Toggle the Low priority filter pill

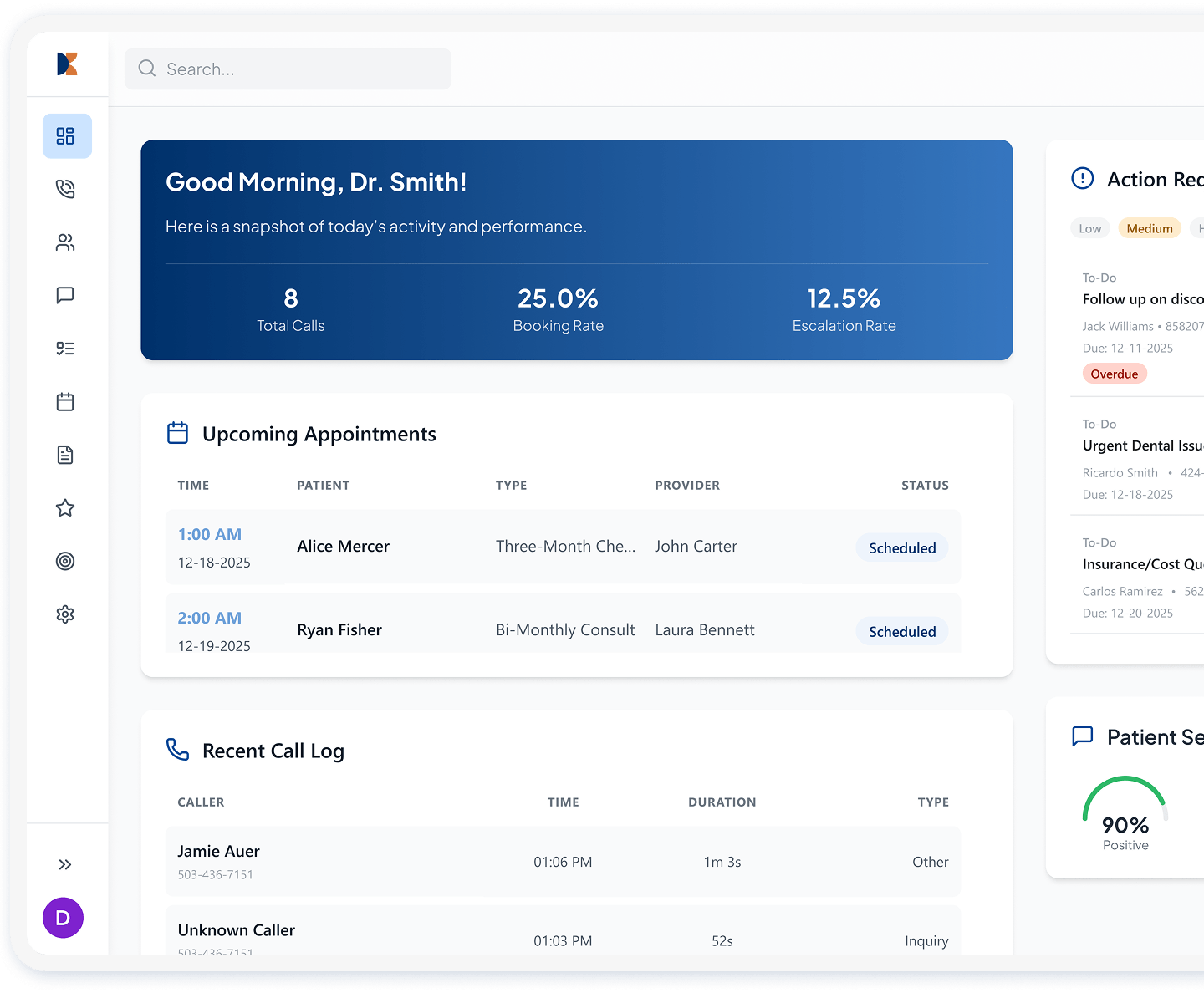tap(1089, 227)
